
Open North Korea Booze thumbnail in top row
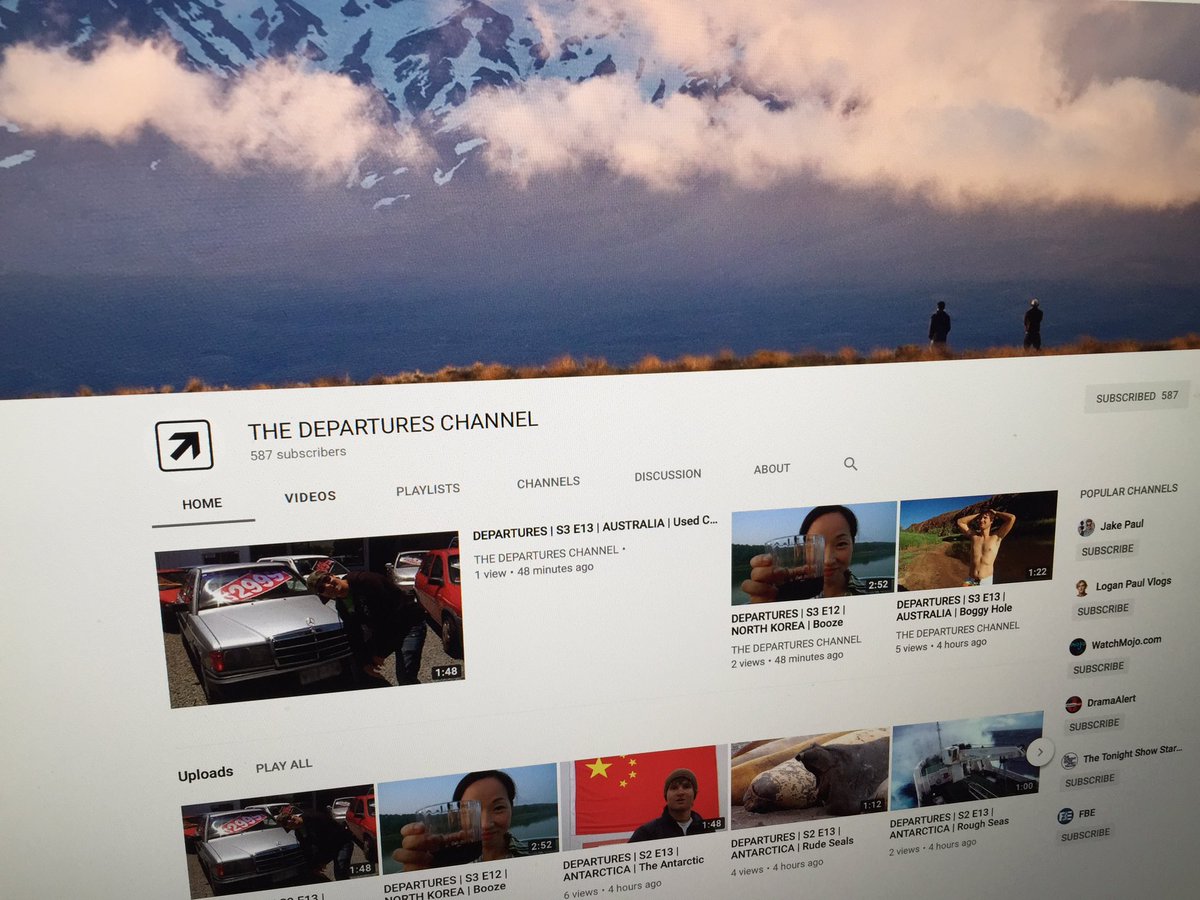coord(814,553)
